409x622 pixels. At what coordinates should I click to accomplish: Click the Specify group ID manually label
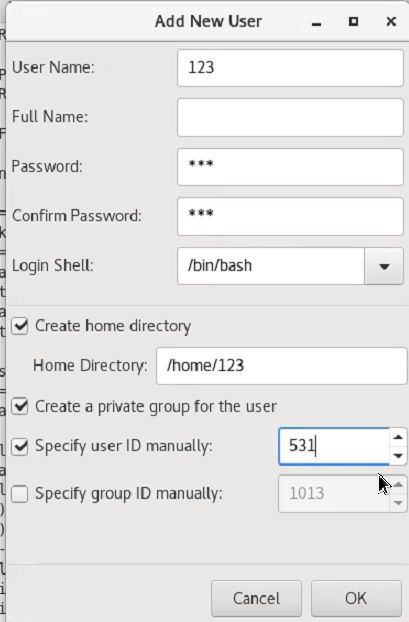pos(129,494)
